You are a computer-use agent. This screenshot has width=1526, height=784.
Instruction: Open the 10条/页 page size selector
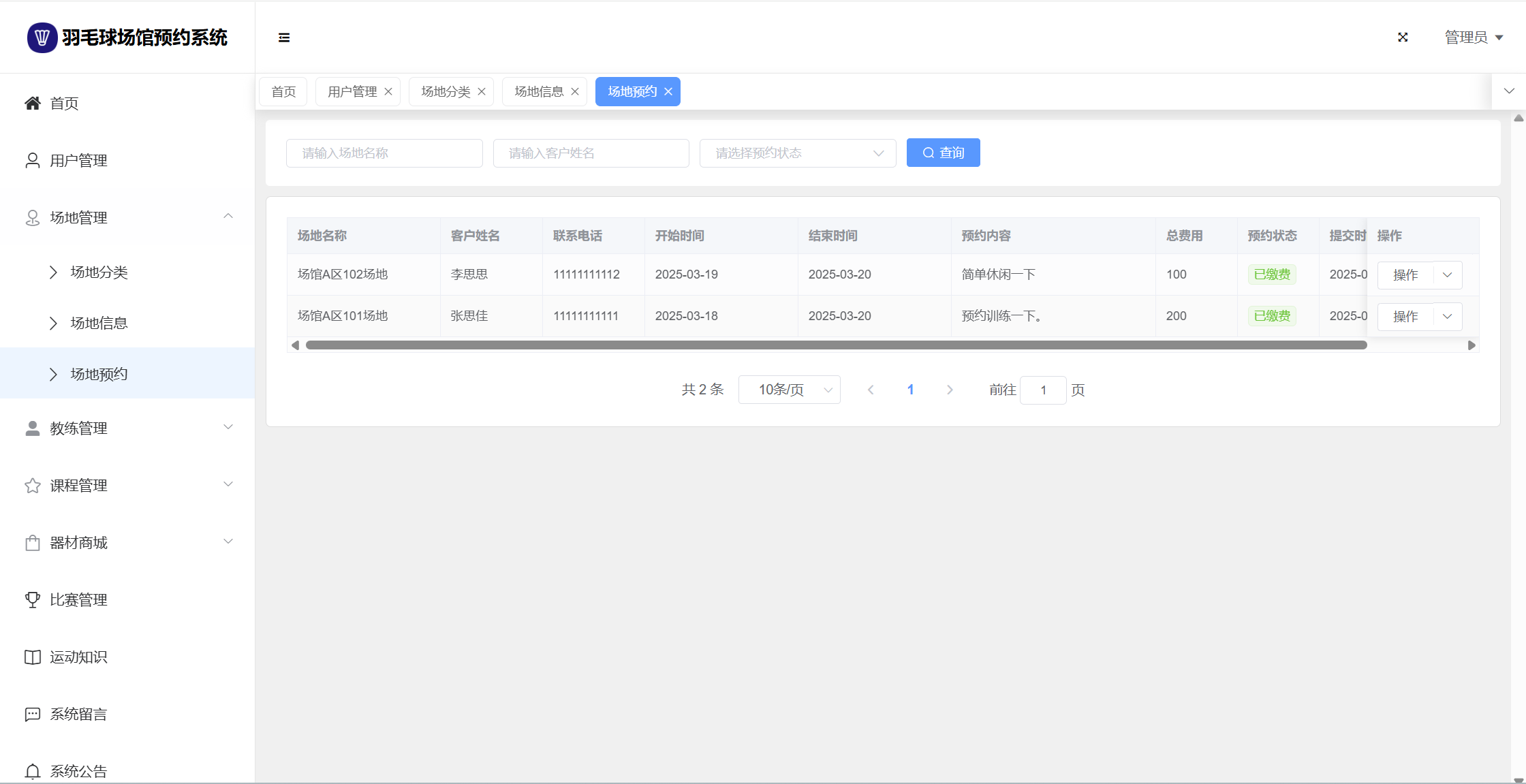click(789, 390)
